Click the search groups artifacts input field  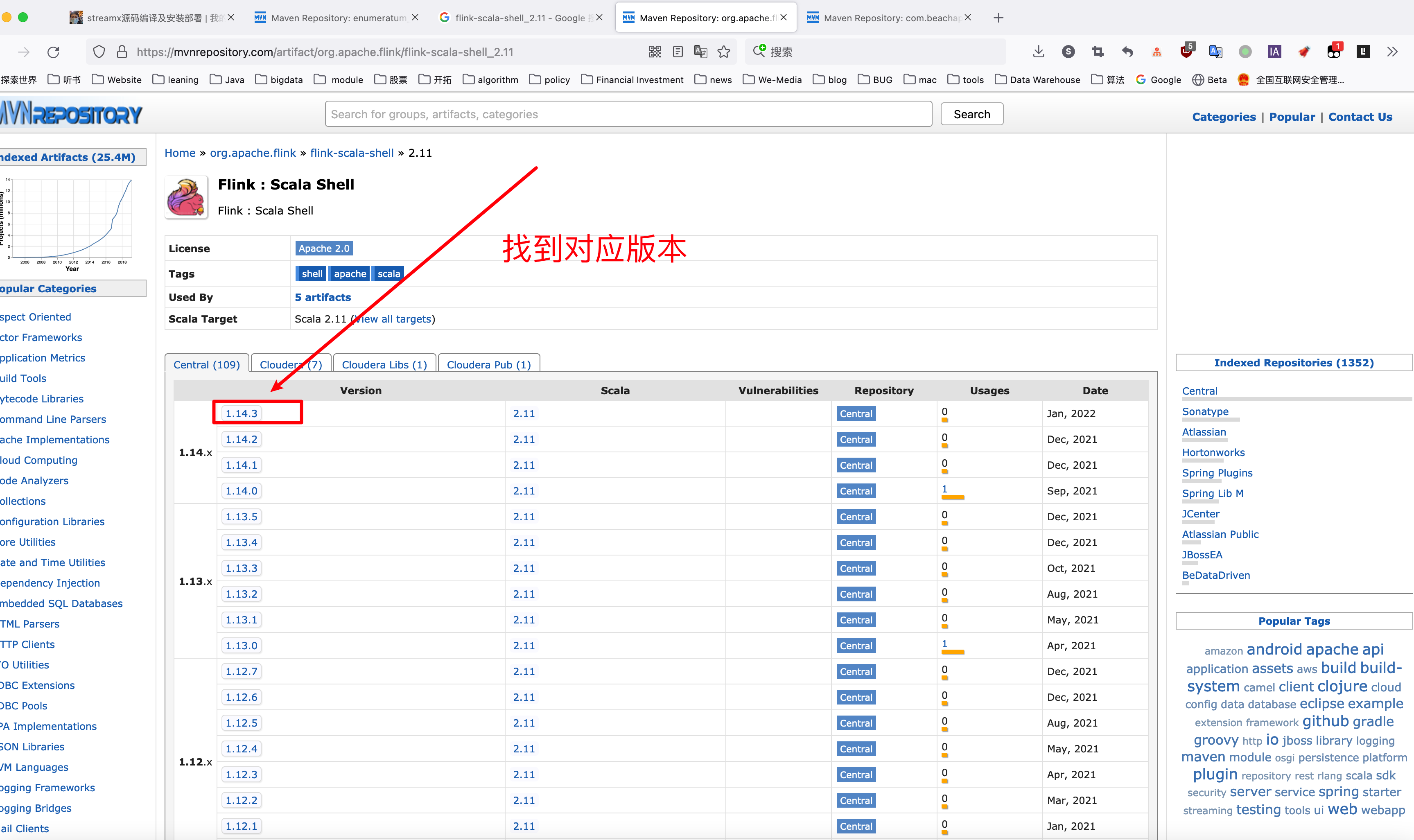tap(628, 114)
